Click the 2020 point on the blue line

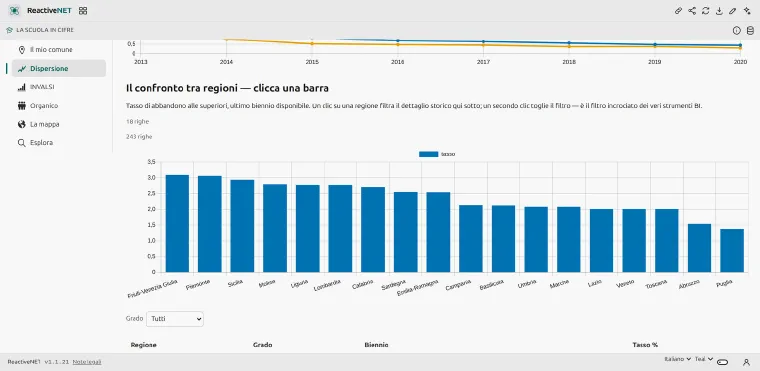pyautogui.click(x=740, y=45)
